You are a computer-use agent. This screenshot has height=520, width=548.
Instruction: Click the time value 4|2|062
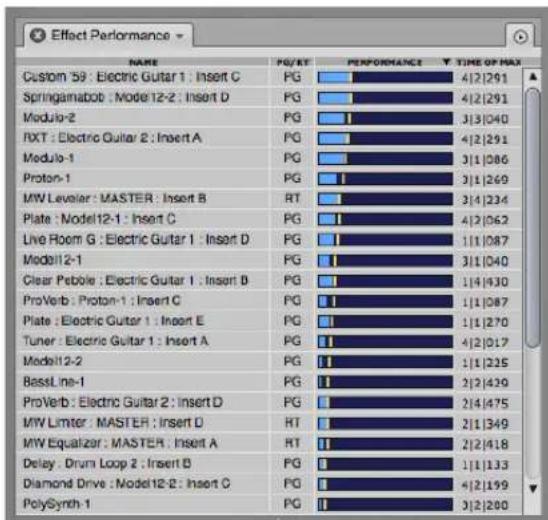coord(485,221)
